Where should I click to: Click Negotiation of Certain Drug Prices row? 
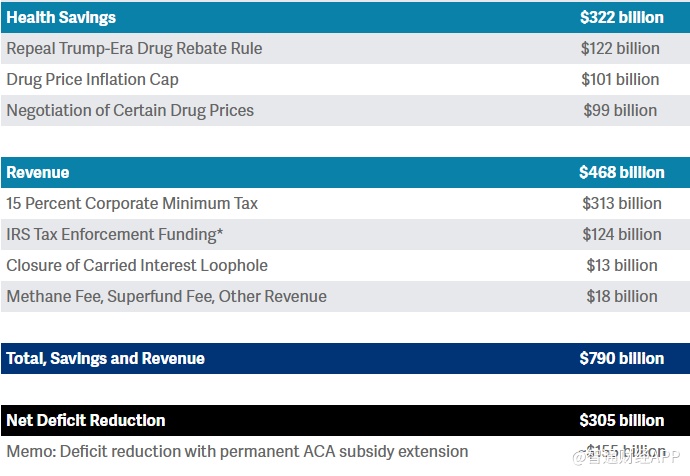130,110
